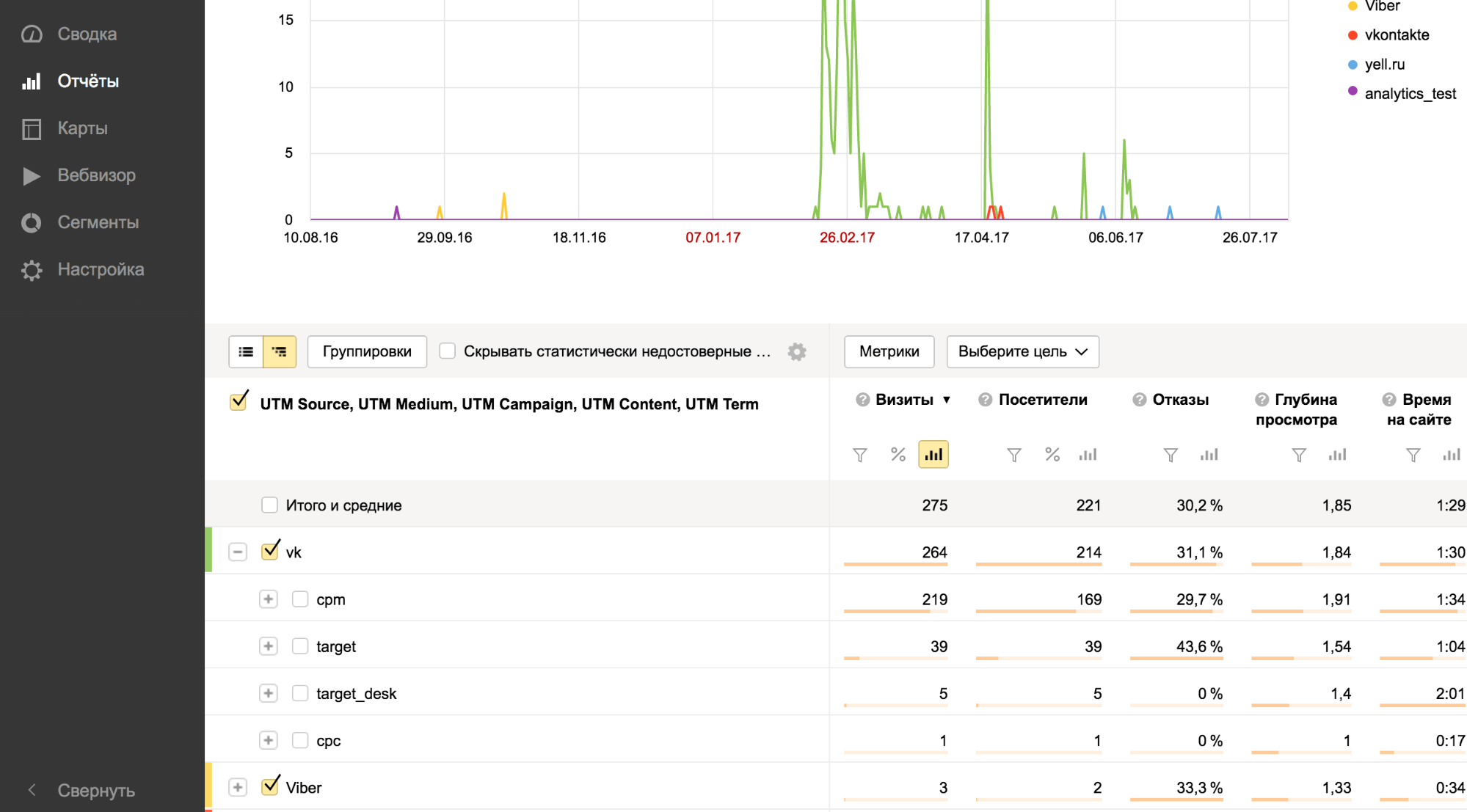This screenshot has height=812, width=1467.
Task: Click highlighted bar chart icon under Визиты
Action: [933, 455]
